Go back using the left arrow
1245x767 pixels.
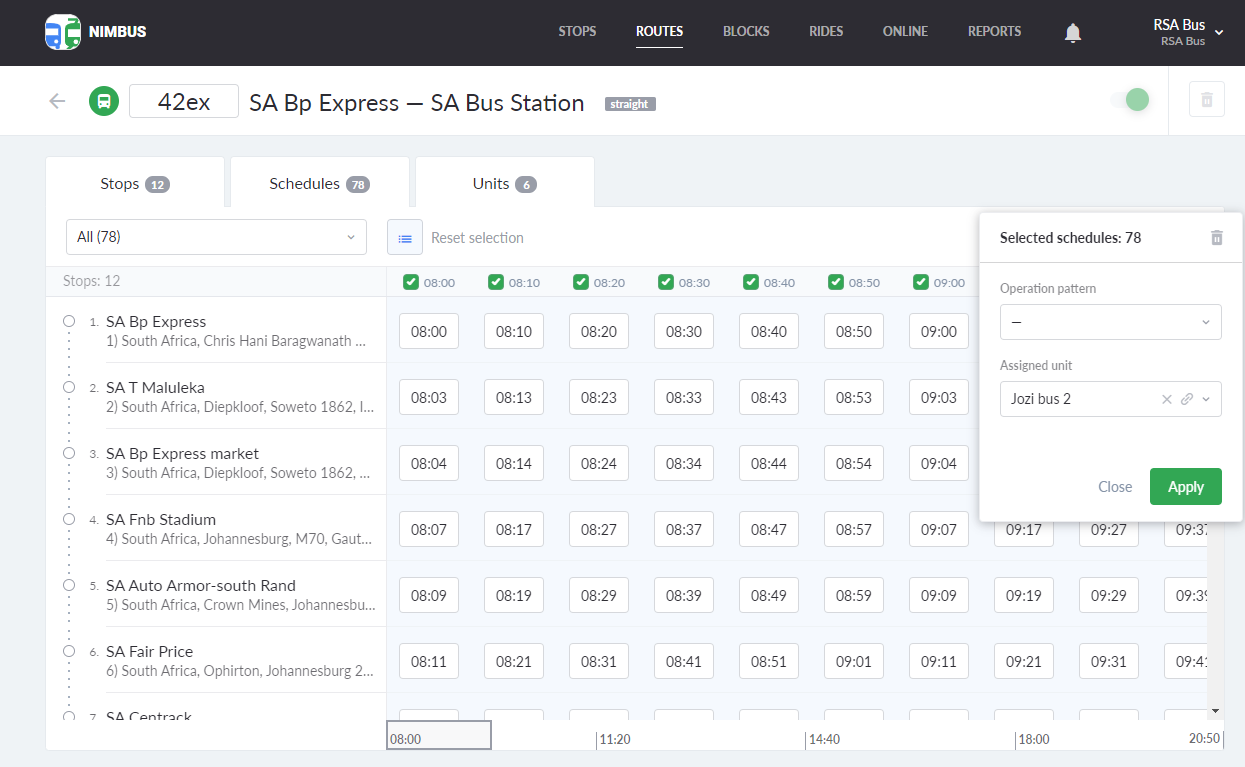[57, 101]
